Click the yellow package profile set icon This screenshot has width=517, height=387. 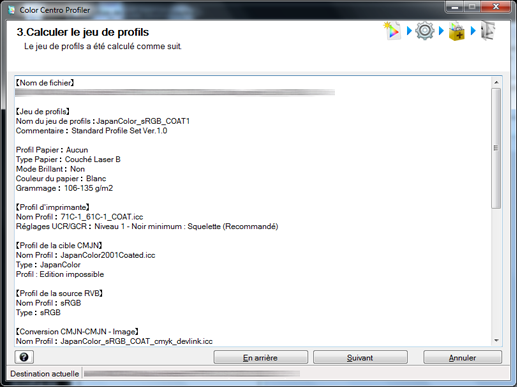456,31
